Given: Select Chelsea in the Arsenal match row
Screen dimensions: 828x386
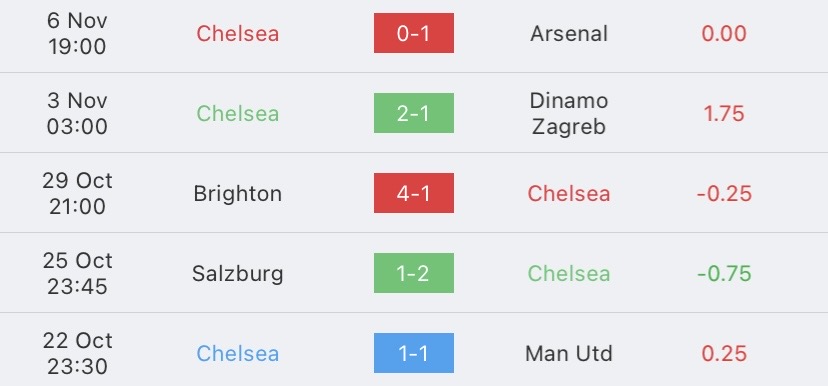Looking at the screenshot, I should pyautogui.click(x=238, y=34).
